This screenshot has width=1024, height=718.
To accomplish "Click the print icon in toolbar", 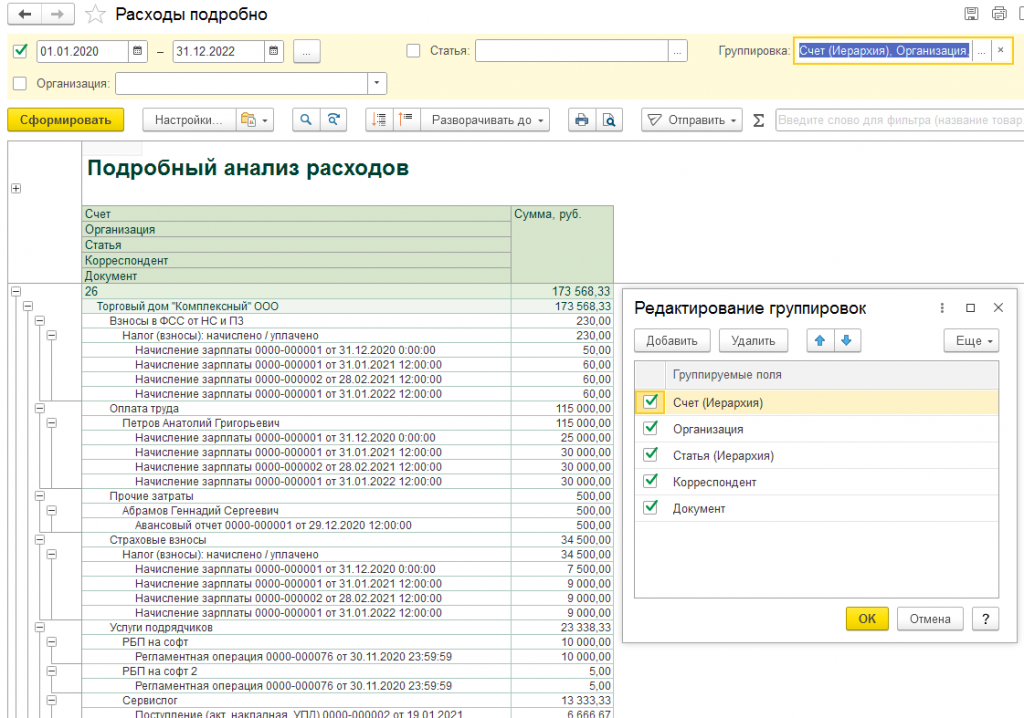I will tap(582, 120).
